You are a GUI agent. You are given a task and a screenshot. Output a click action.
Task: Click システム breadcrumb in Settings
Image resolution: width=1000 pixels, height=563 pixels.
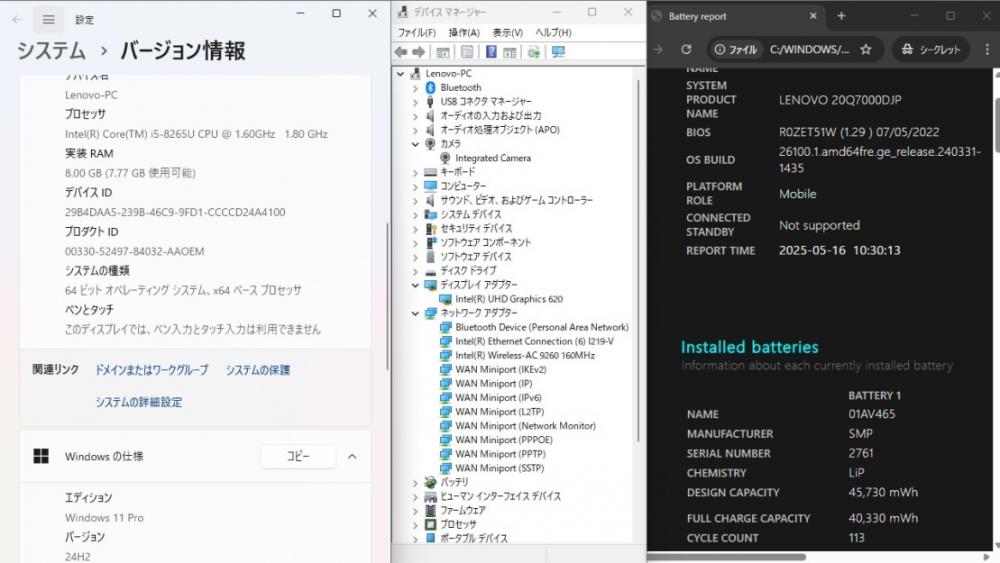(x=51, y=50)
